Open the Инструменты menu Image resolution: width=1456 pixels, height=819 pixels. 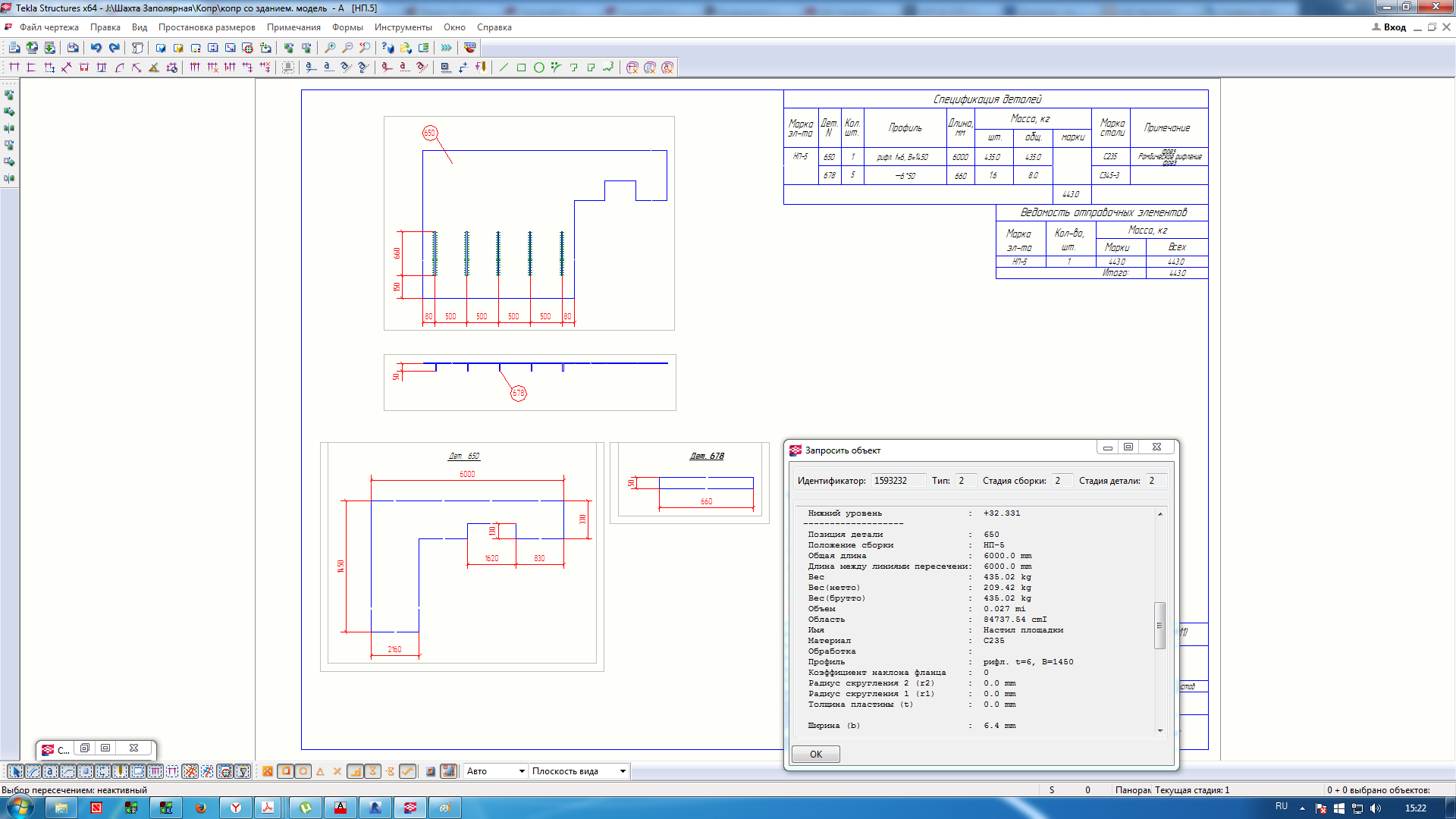click(x=403, y=27)
